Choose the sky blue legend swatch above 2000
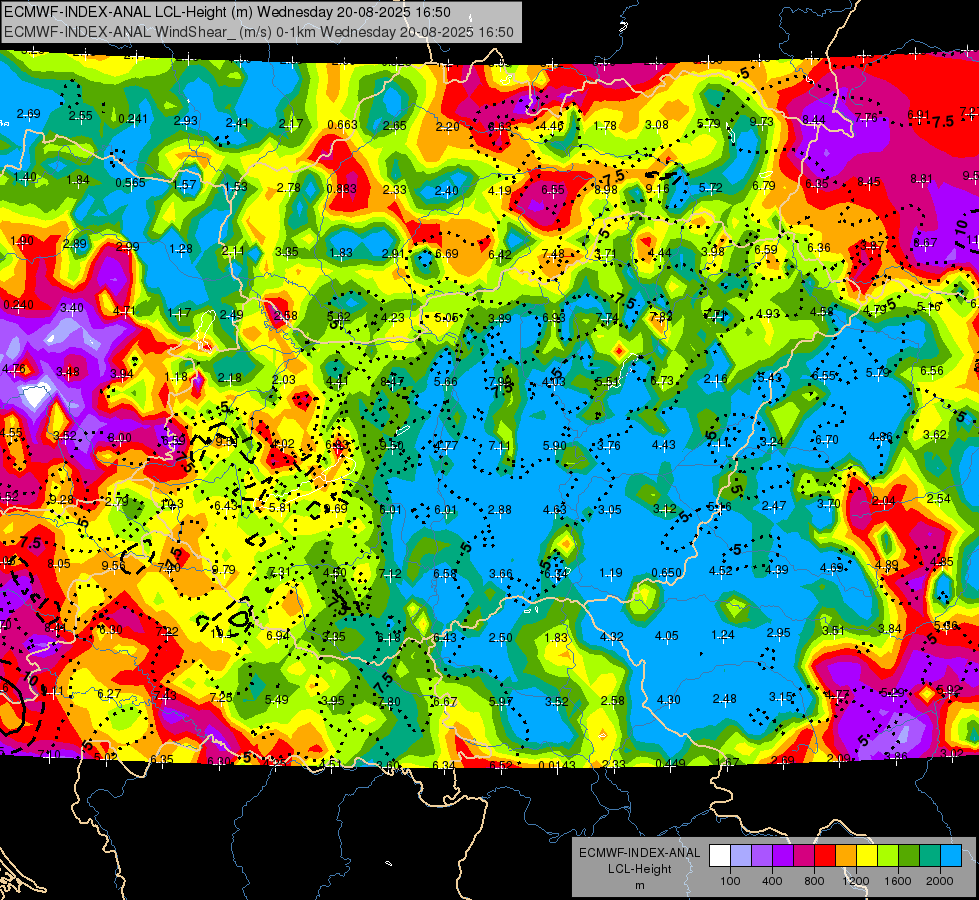979x900 pixels. pos(951,856)
